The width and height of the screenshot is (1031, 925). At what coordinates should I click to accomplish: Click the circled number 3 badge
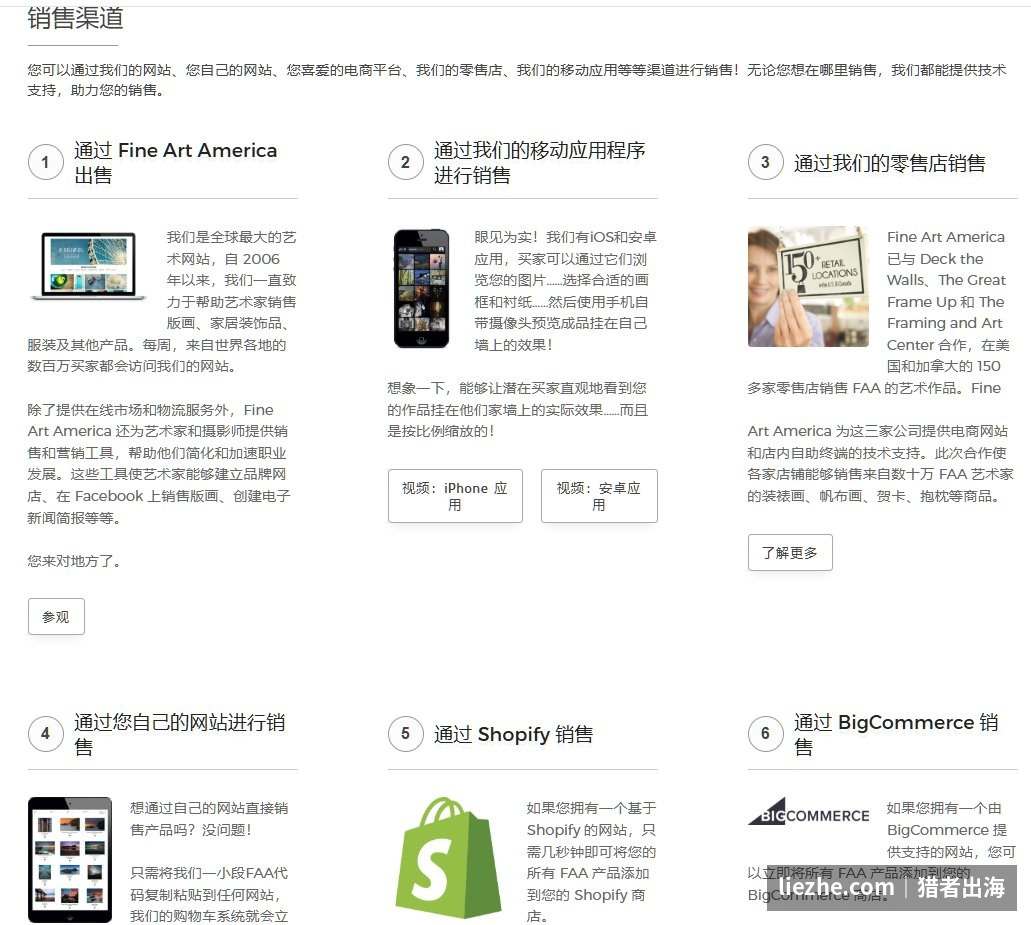click(765, 162)
